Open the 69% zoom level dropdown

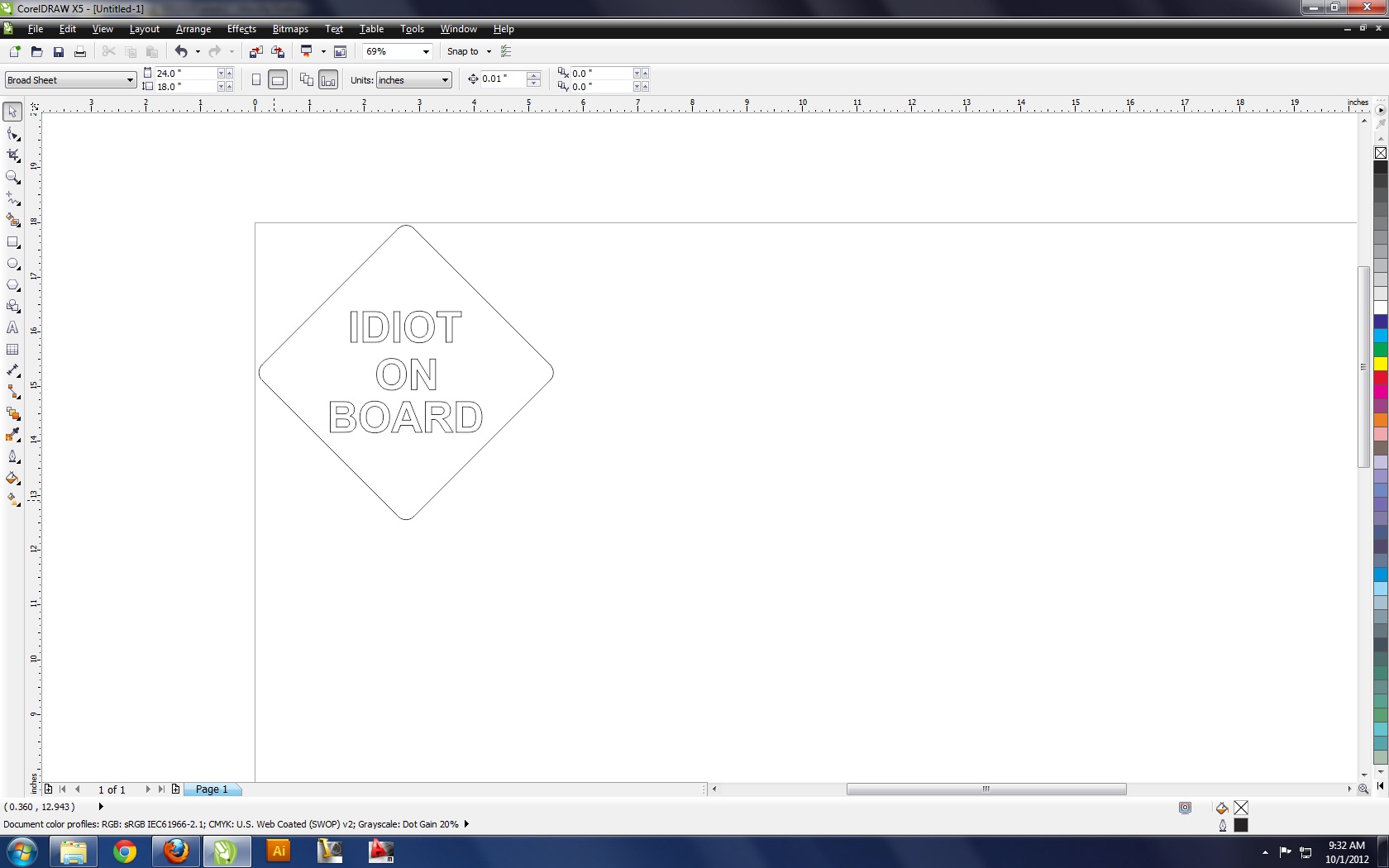pos(426,51)
